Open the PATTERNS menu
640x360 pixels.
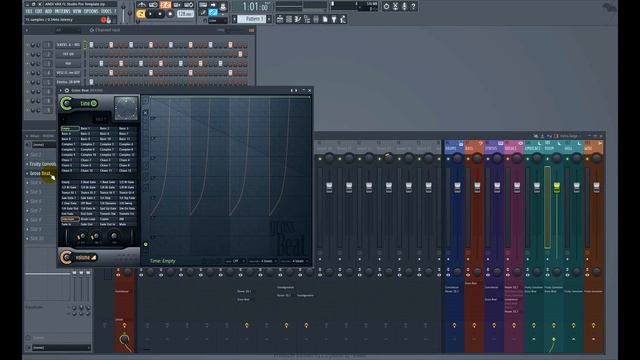coord(62,11)
